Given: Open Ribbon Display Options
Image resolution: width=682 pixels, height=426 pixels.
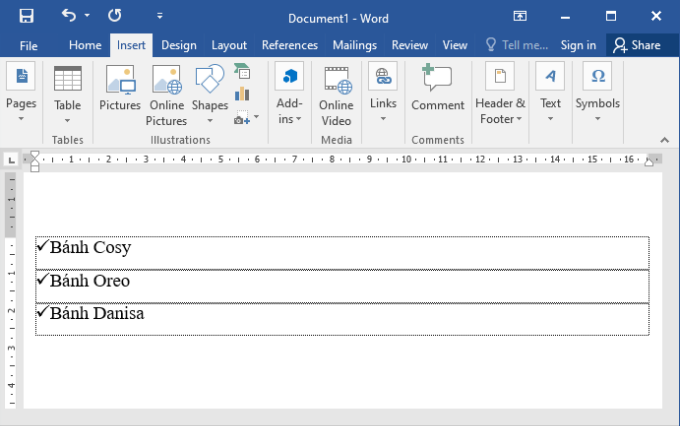Looking at the screenshot, I should [520, 17].
